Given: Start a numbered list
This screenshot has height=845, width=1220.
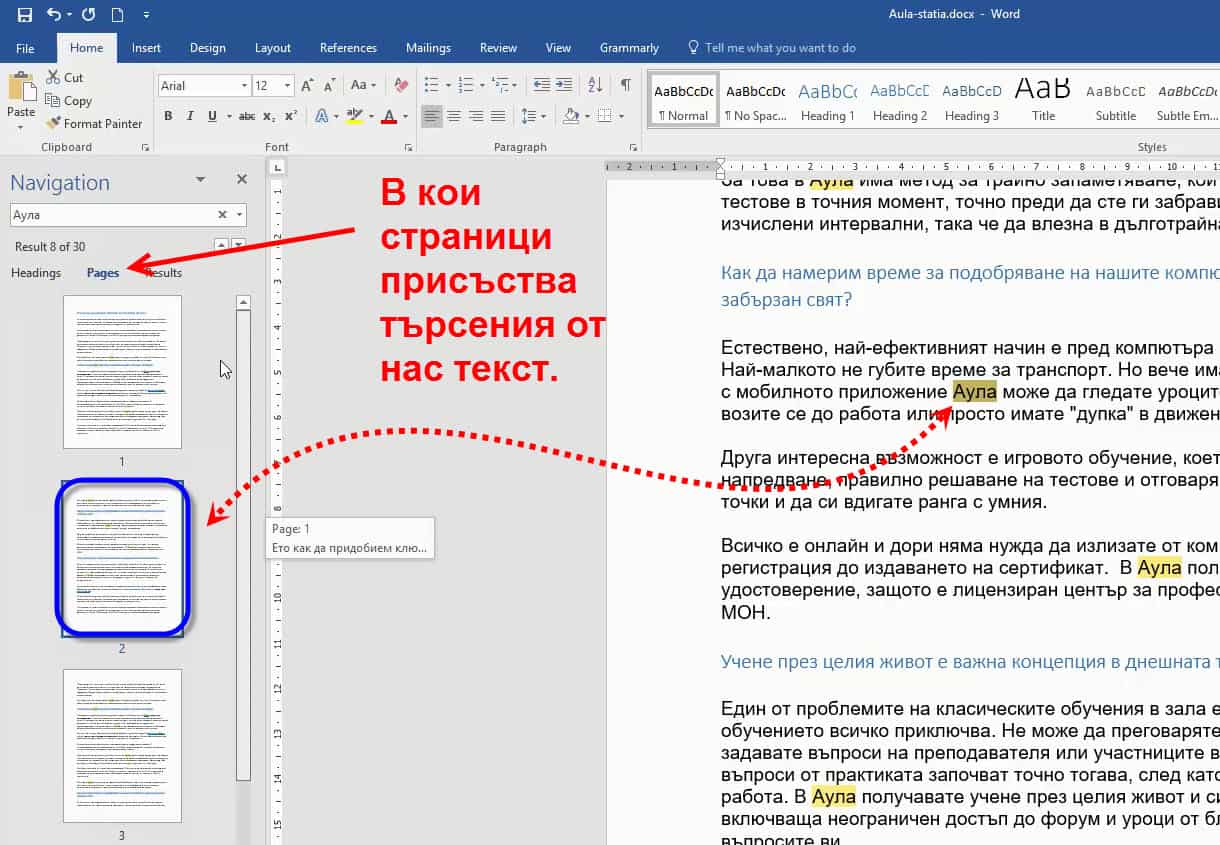Looking at the screenshot, I should pos(466,85).
